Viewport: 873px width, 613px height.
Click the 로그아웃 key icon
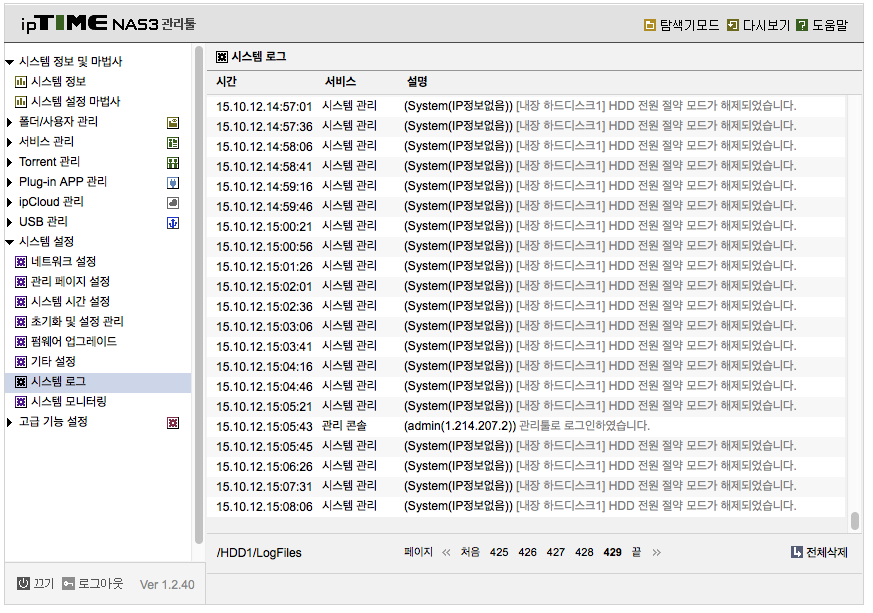[68, 583]
